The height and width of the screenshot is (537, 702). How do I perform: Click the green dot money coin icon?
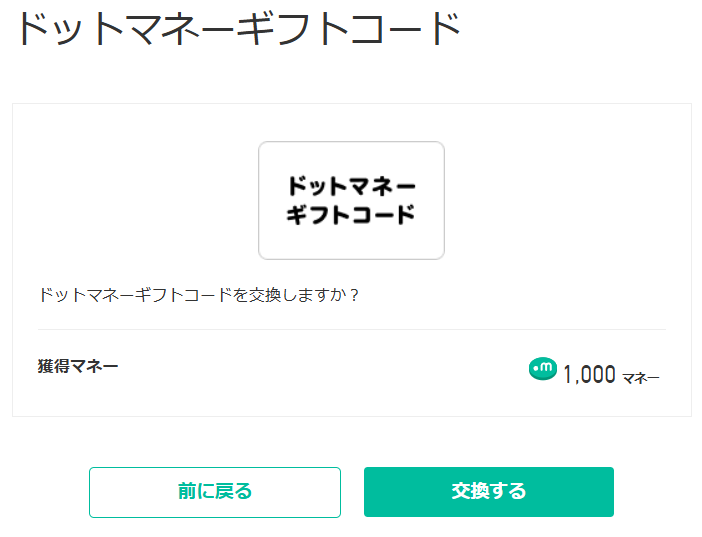pyautogui.click(x=542, y=369)
